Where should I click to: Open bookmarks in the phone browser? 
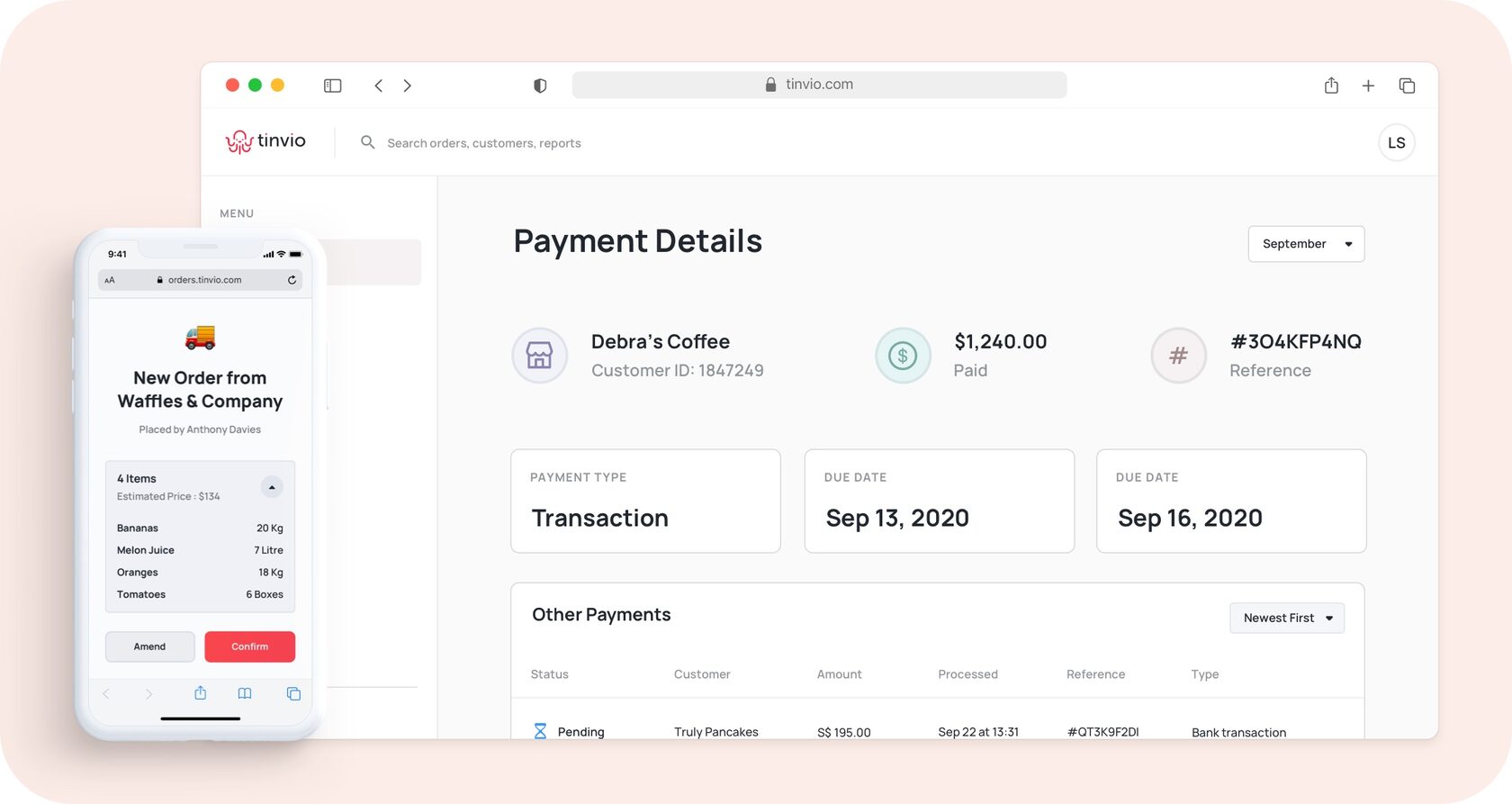245,693
